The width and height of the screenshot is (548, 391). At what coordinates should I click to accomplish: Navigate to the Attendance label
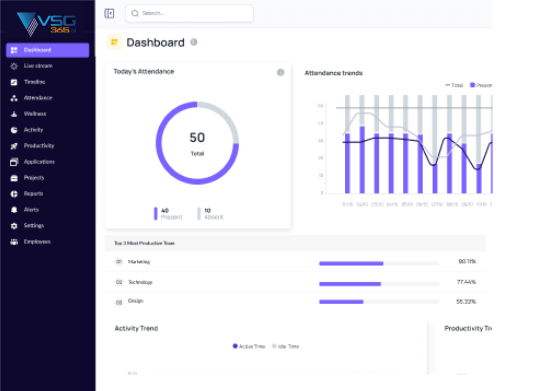coord(38,98)
